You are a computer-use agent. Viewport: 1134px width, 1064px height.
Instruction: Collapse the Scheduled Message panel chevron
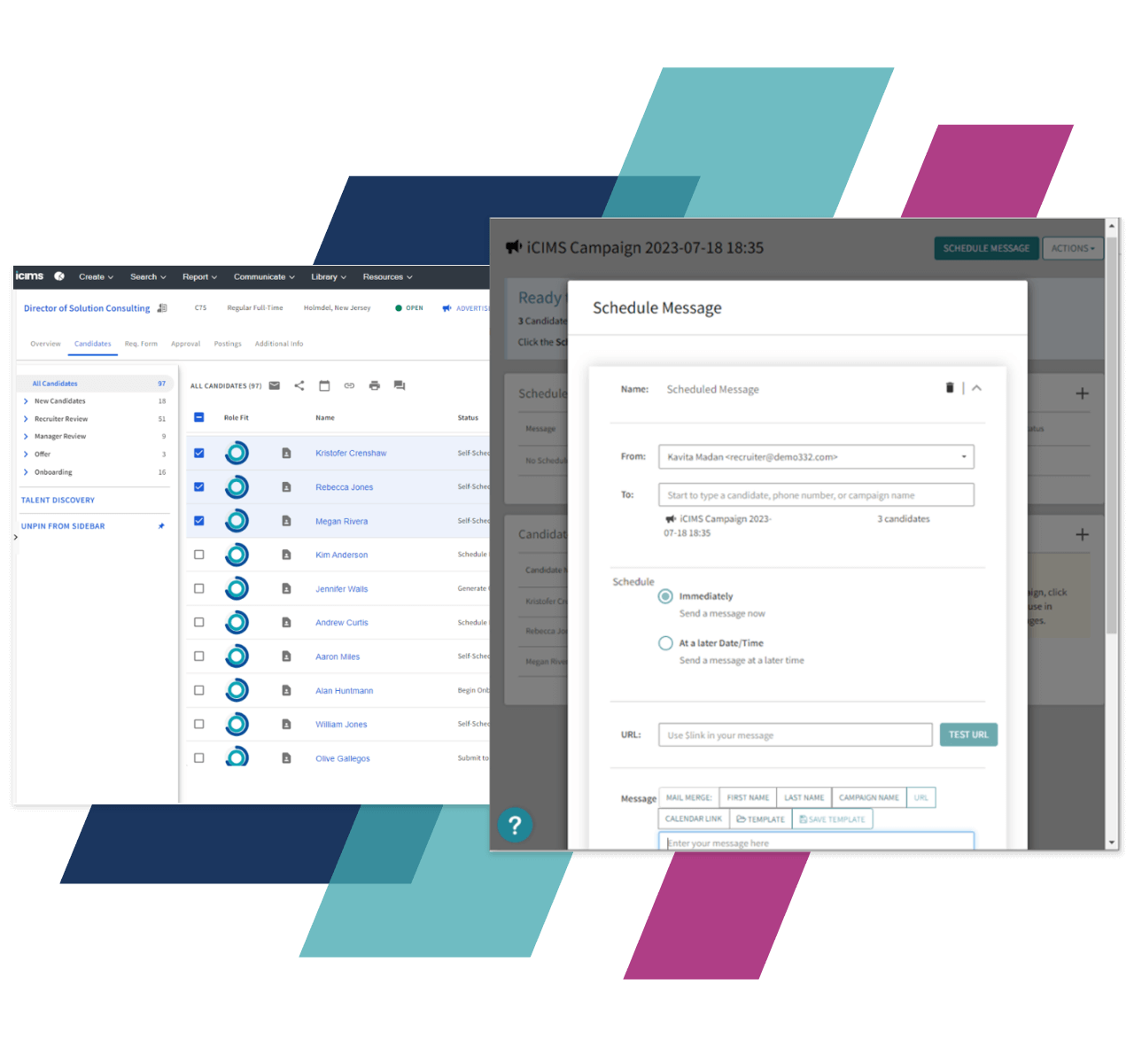tap(976, 388)
